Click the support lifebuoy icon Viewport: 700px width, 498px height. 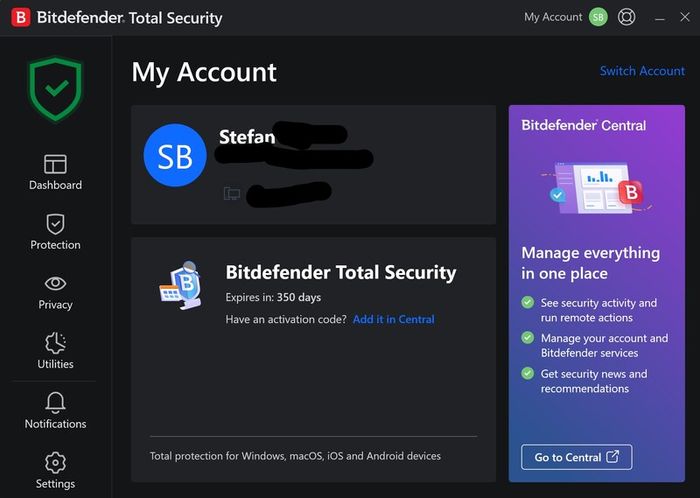(x=626, y=17)
